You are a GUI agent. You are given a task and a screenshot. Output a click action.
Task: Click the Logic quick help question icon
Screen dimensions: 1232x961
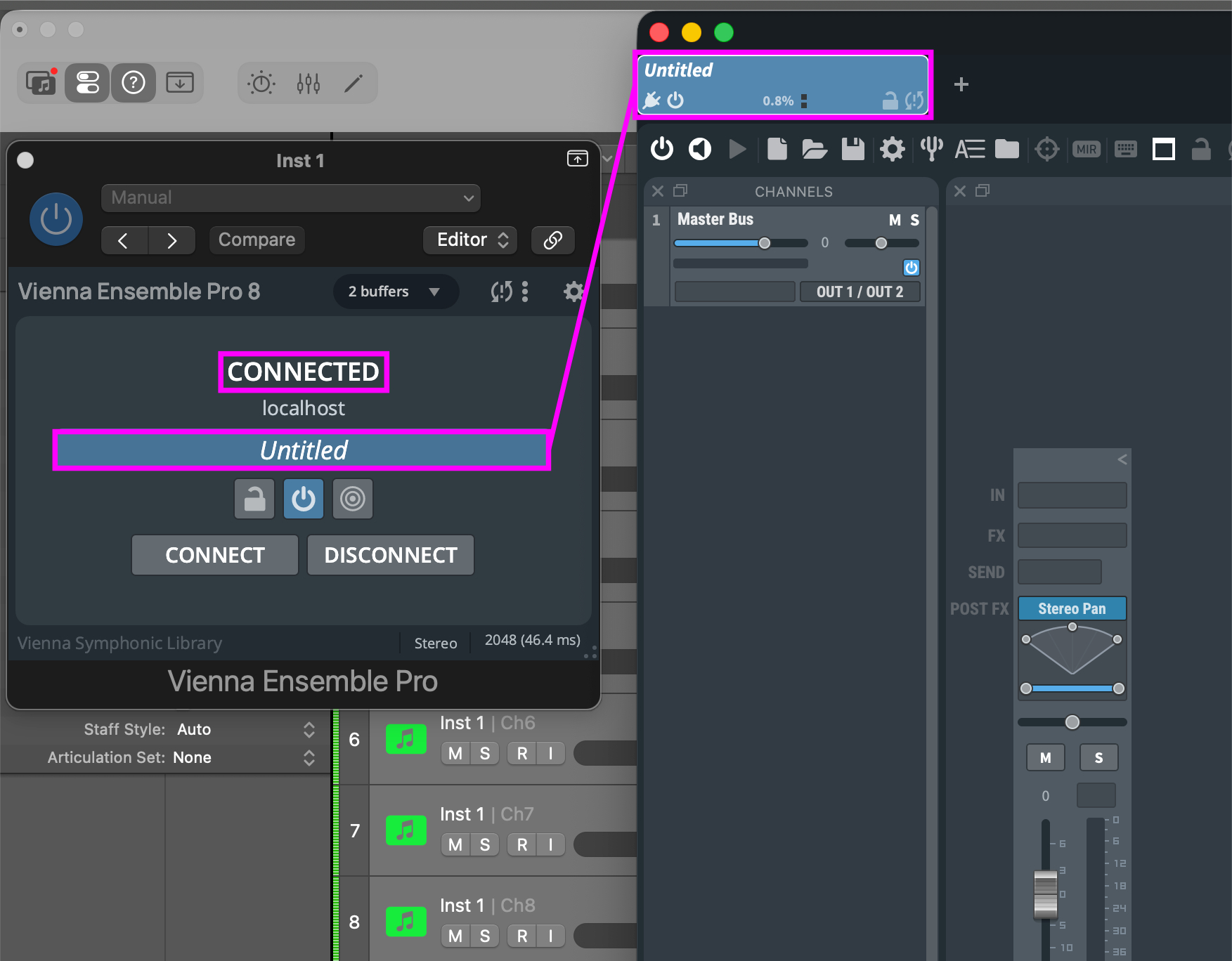click(x=134, y=83)
